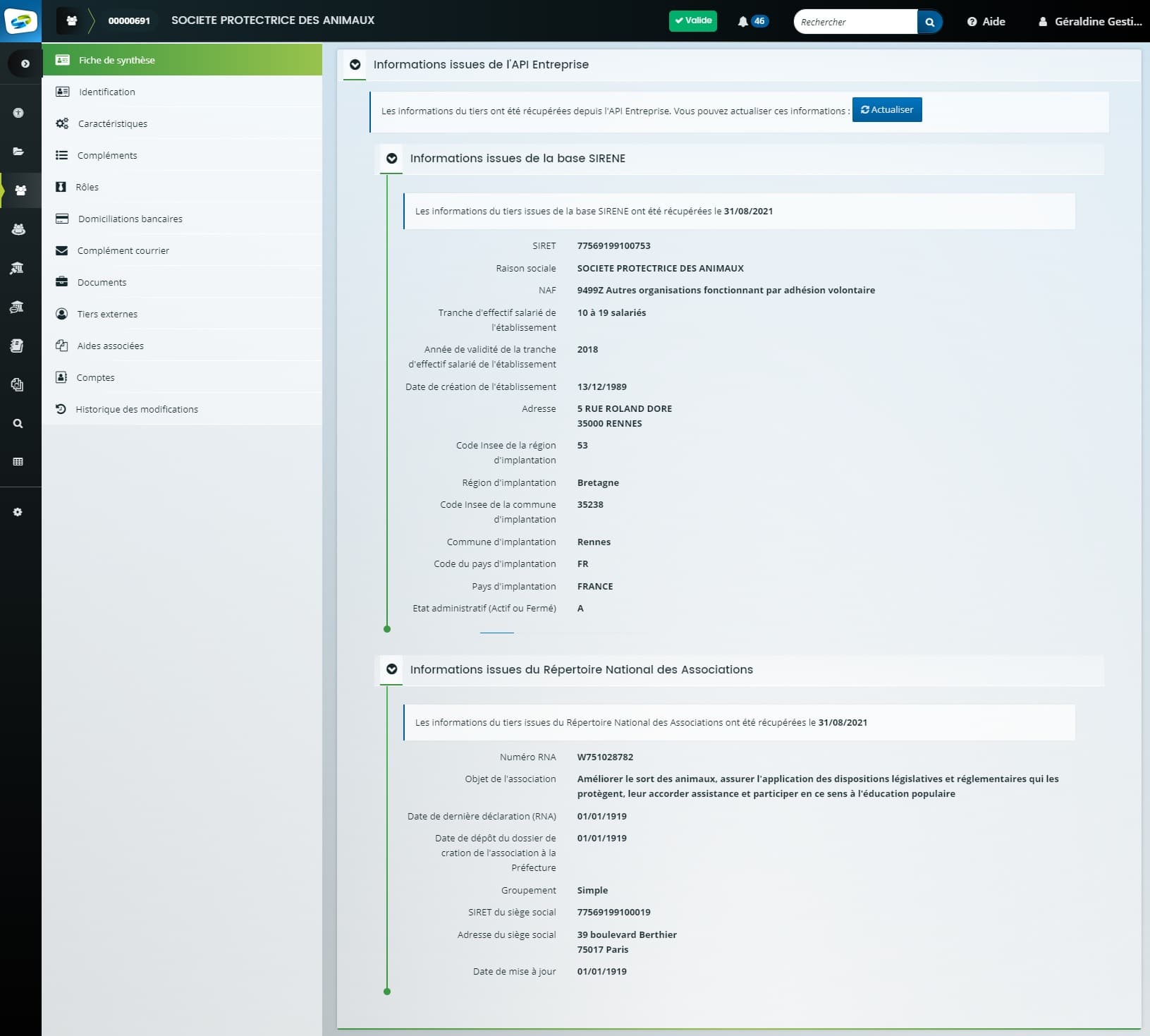
Task: Open the building with magnifier sidebar icon
Action: (x=17, y=268)
